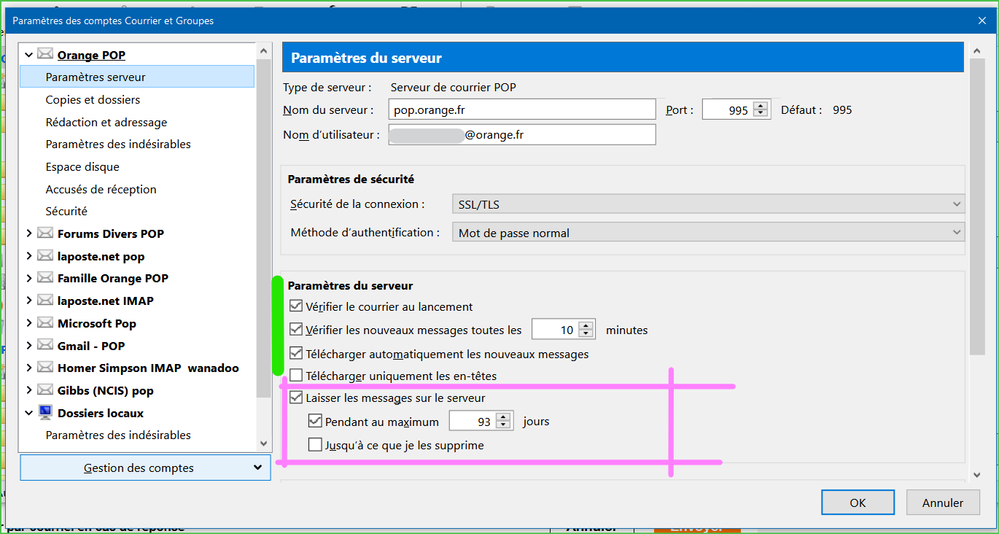Expand Gmail - POP account
Screen dimensions: 999x534
(29, 346)
